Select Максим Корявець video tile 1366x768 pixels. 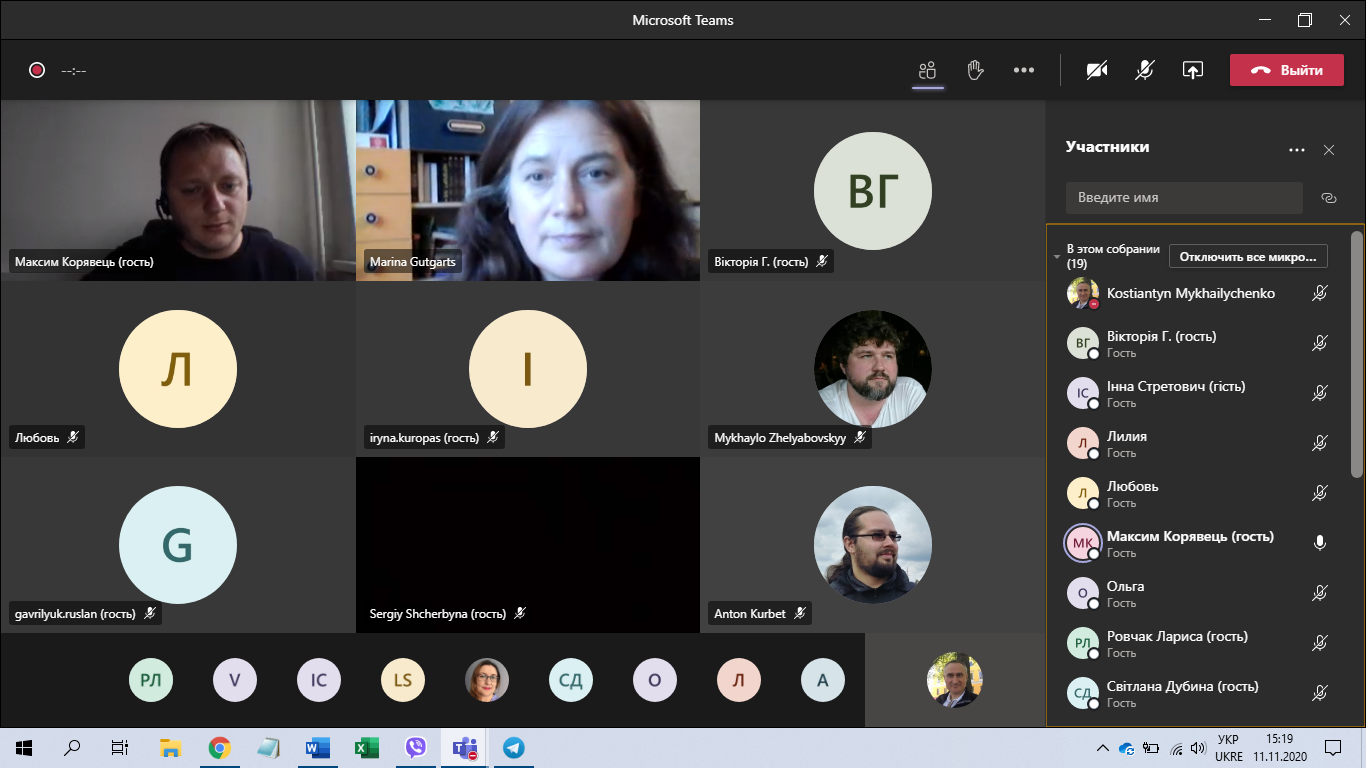pos(178,190)
